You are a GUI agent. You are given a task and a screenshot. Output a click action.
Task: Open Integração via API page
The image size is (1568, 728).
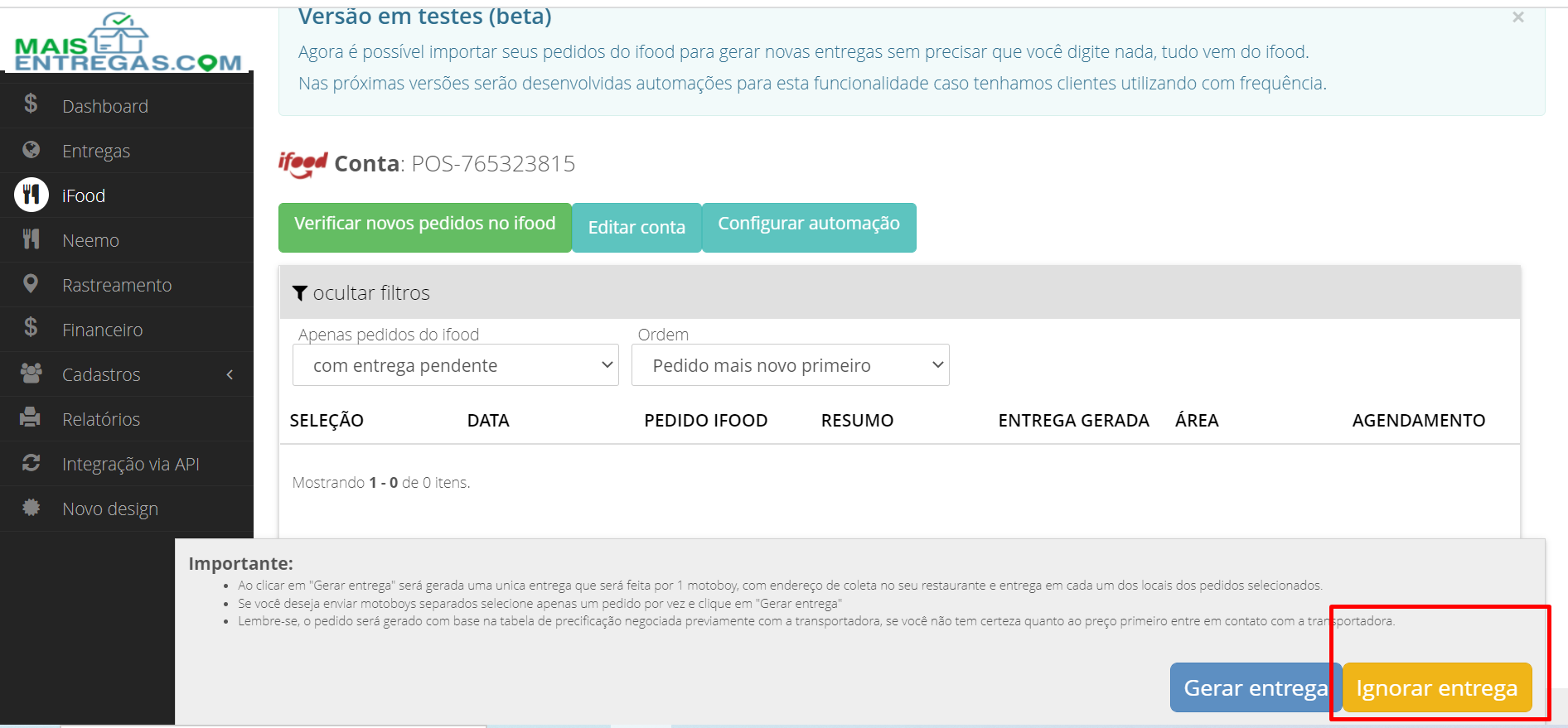(131, 464)
